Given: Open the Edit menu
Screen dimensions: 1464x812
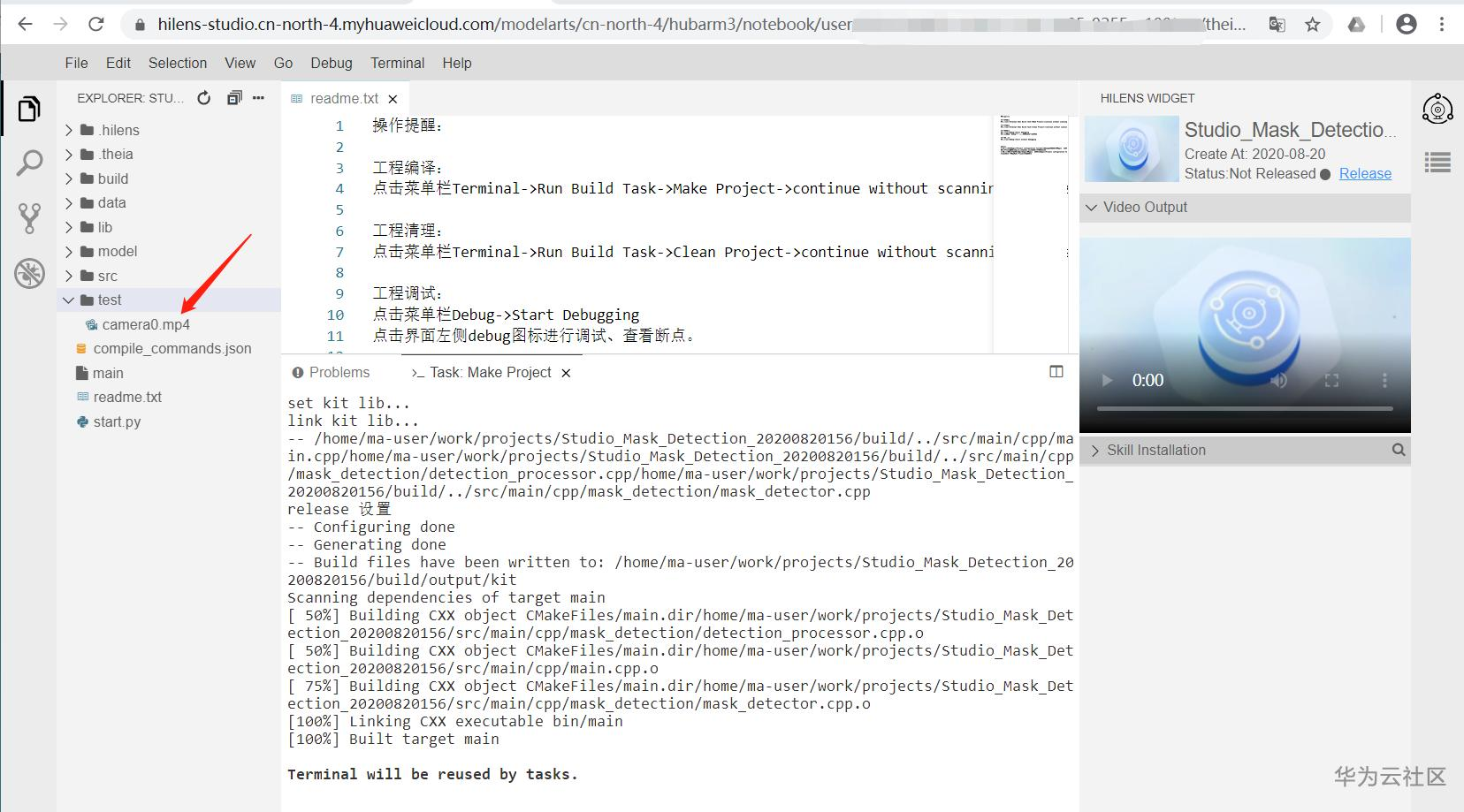Looking at the screenshot, I should (x=118, y=63).
